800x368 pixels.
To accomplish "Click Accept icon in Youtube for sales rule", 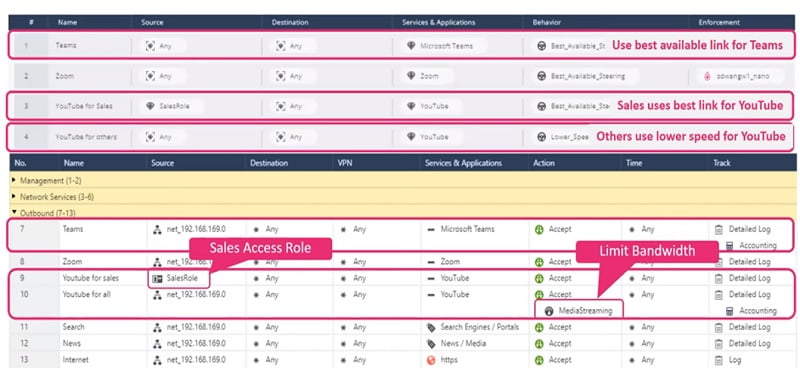I will [539, 278].
